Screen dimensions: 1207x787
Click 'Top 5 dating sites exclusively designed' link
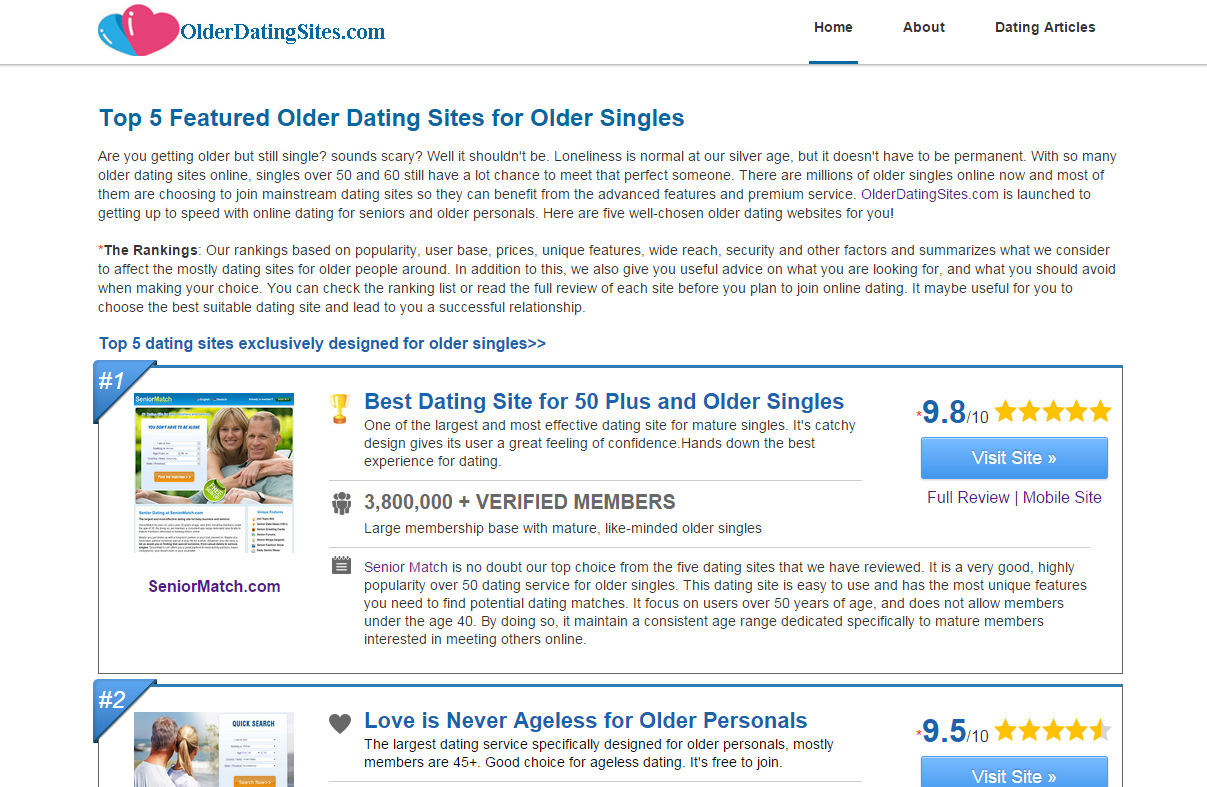[322, 343]
